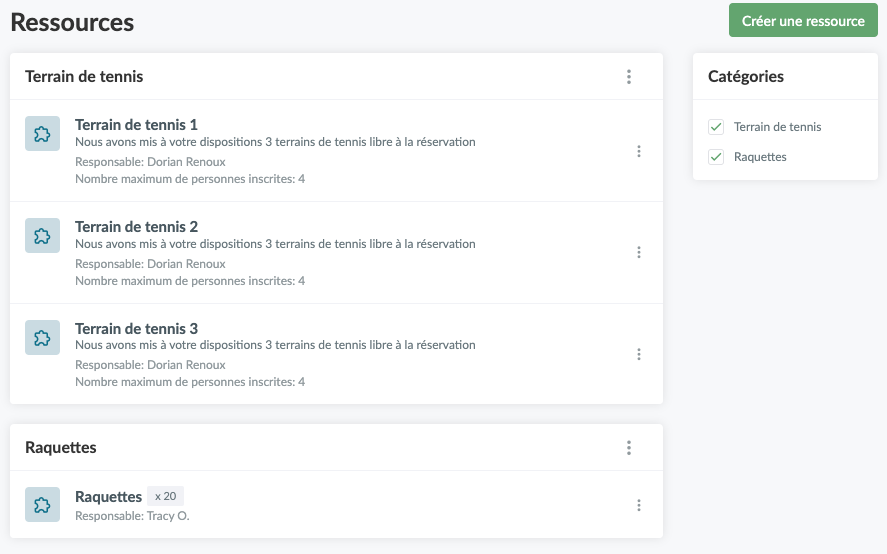Open the Raquettes category three-dot menu
The width and height of the screenshot is (887, 554).
tap(628, 448)
